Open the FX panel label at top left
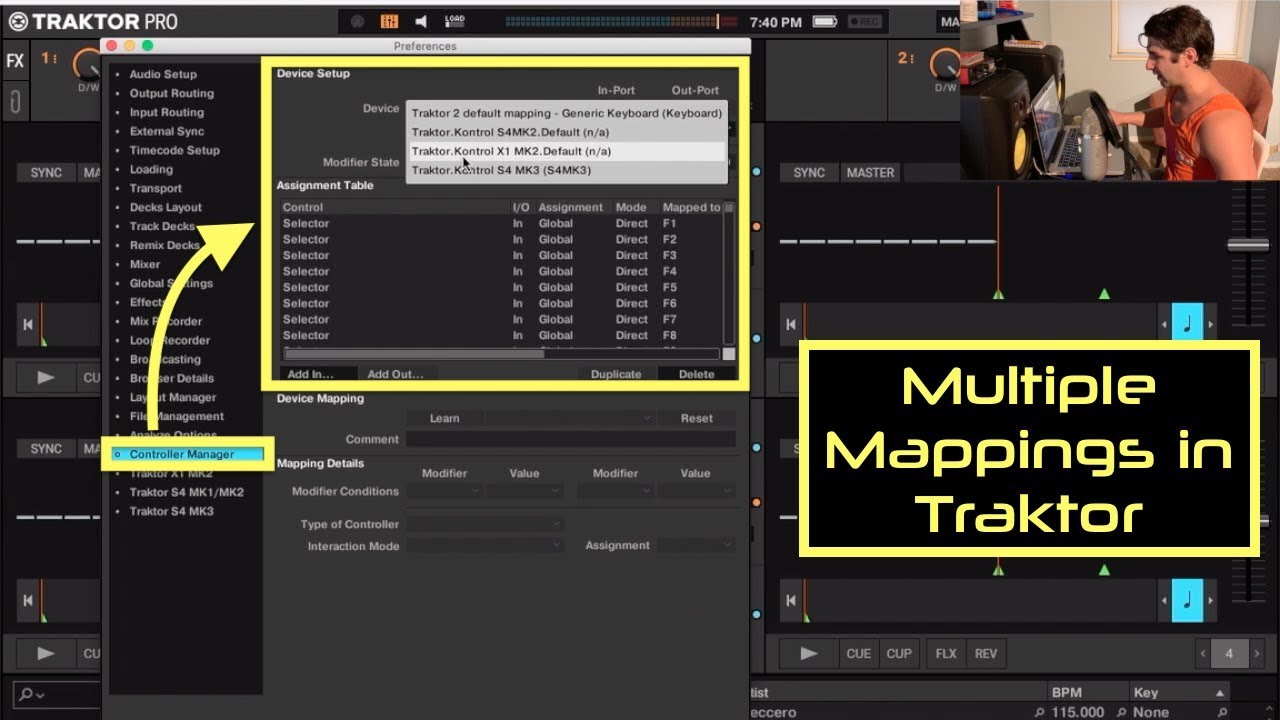Image resolution: width=1280 pixels, height=720 pixels. pyautogui.click(x=15, y=61)
